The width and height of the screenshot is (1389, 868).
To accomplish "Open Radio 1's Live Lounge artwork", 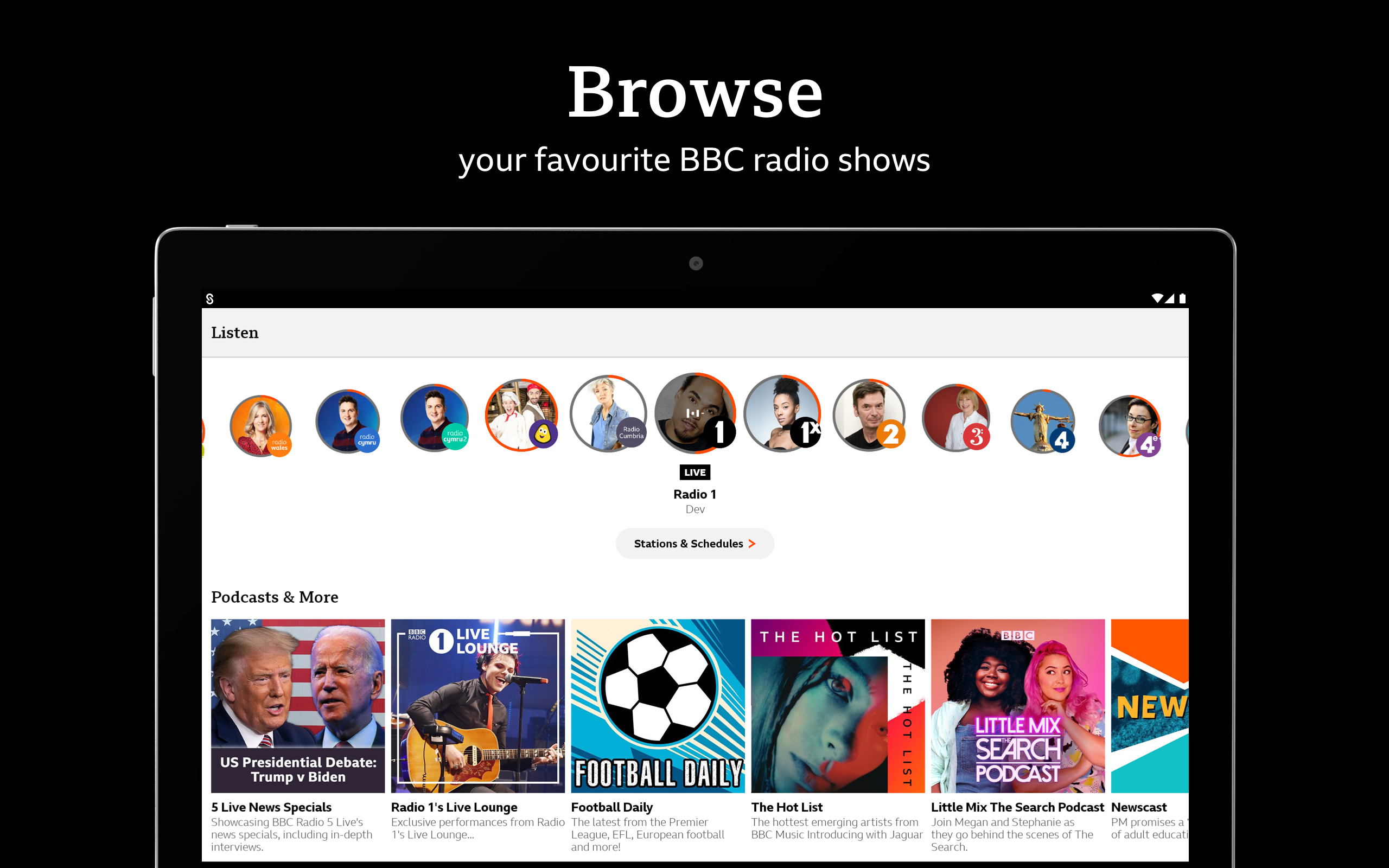I will (478, 706).
